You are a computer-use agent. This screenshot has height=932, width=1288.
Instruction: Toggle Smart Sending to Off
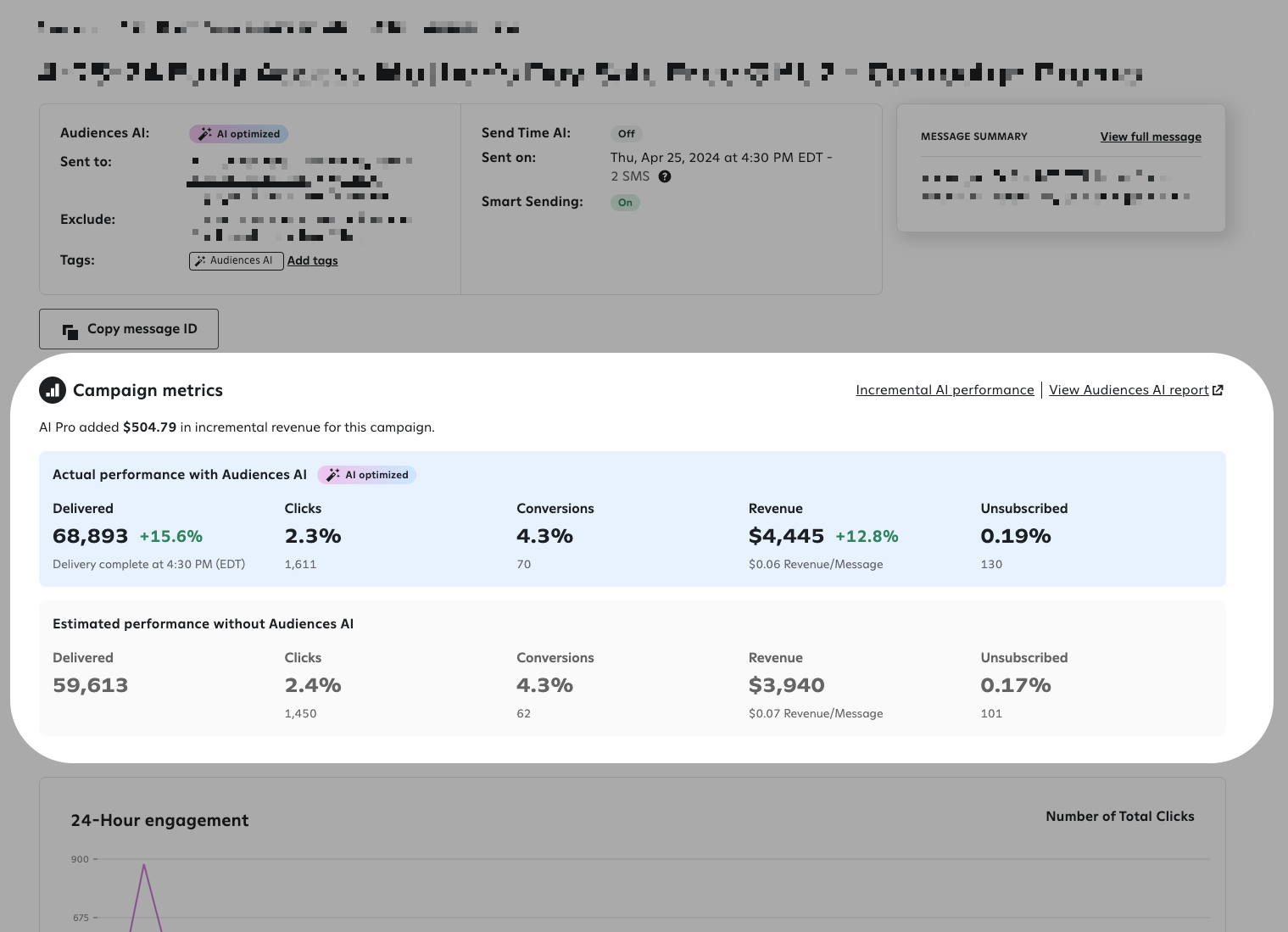tap(625, 203)
